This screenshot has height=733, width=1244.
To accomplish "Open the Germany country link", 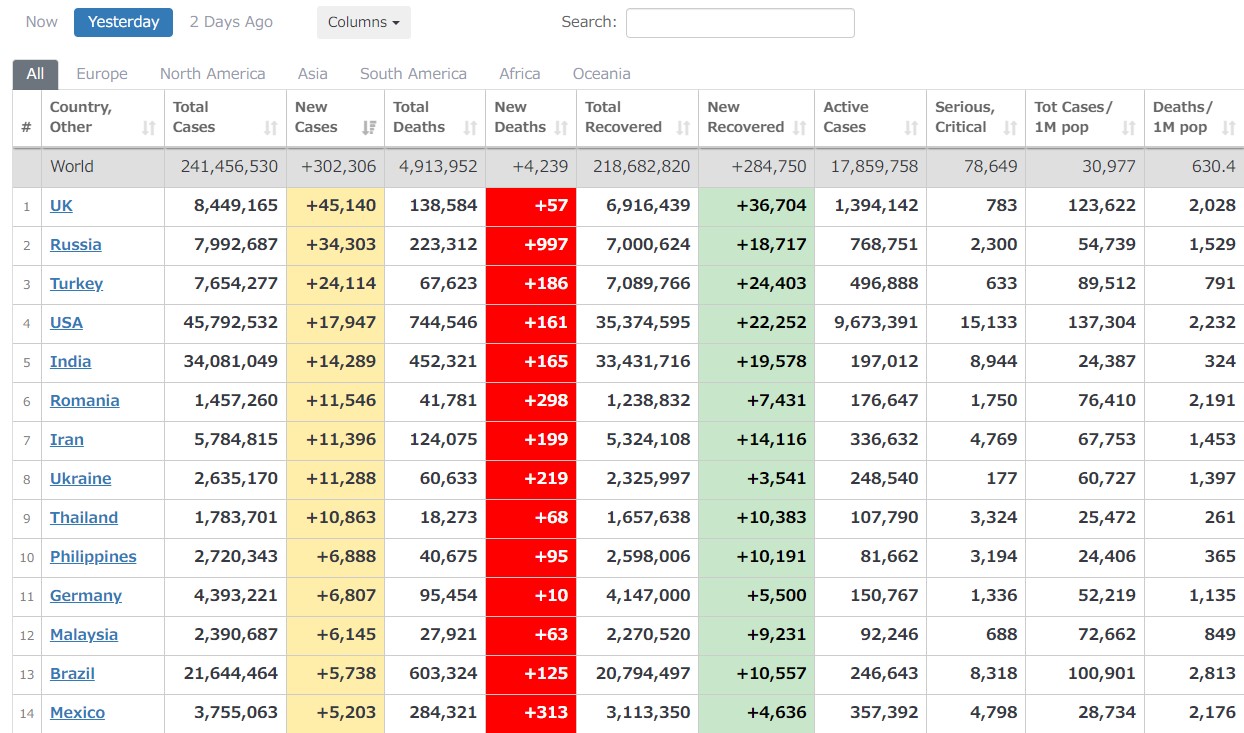I will click(x=86, y=596).
